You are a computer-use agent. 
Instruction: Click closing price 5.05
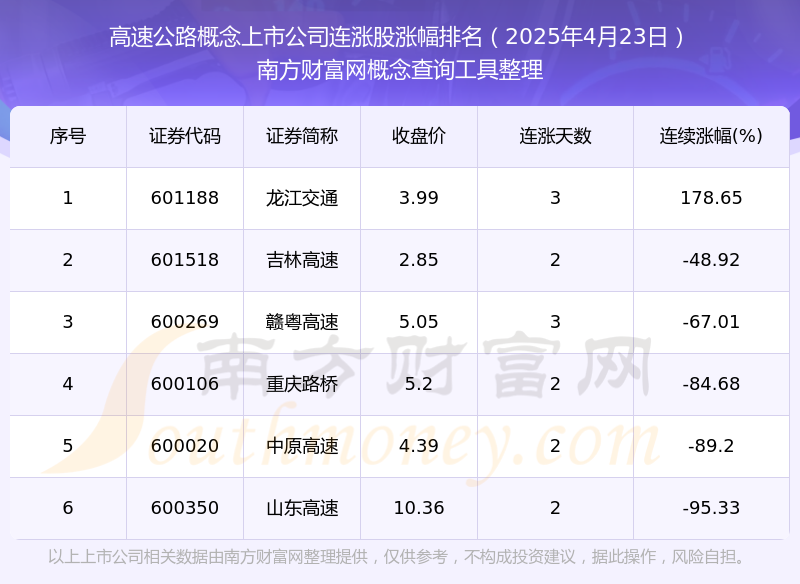(419, 322)
